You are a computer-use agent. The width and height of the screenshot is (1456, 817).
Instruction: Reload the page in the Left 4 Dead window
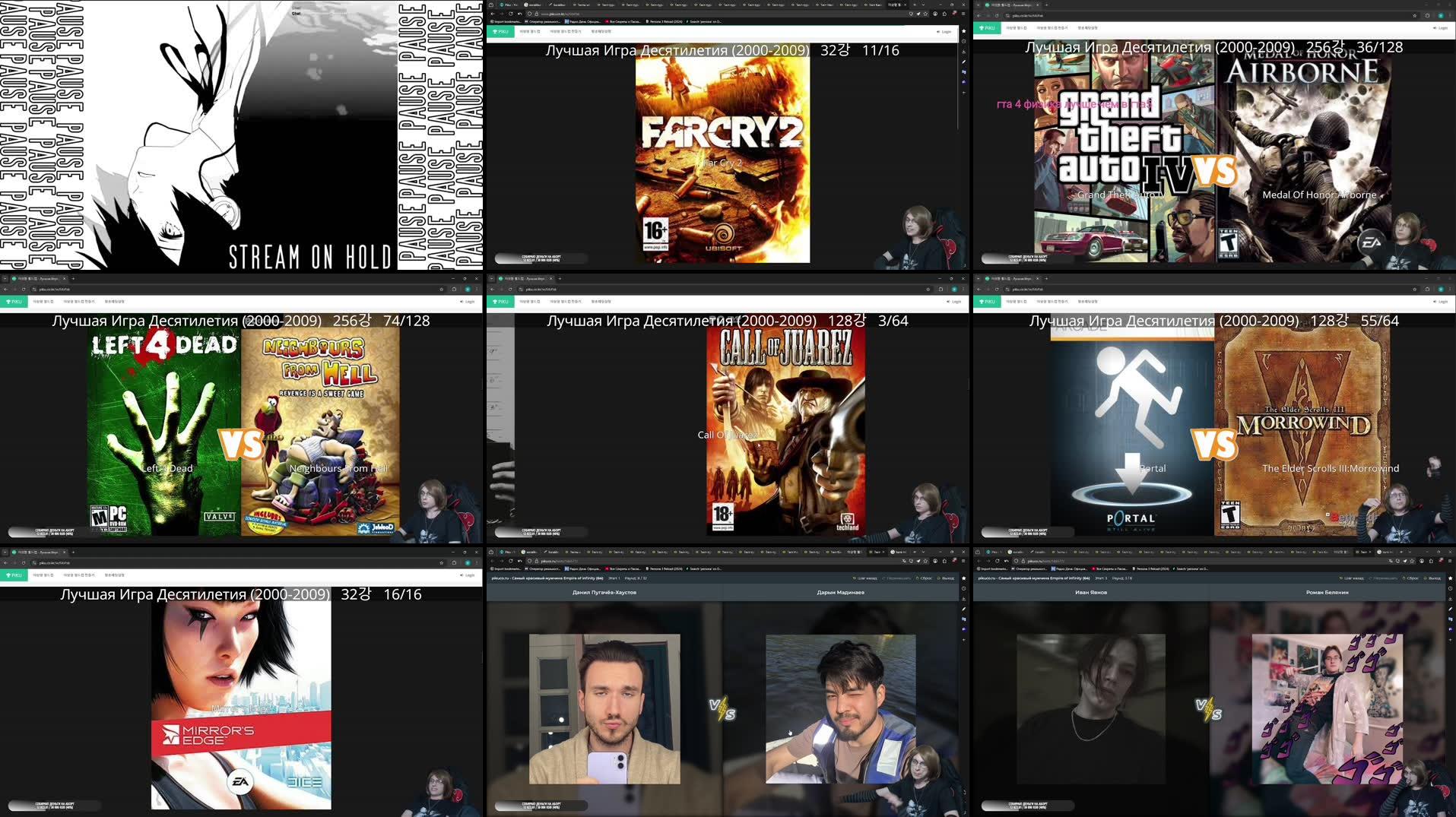[x=24, y=289]
